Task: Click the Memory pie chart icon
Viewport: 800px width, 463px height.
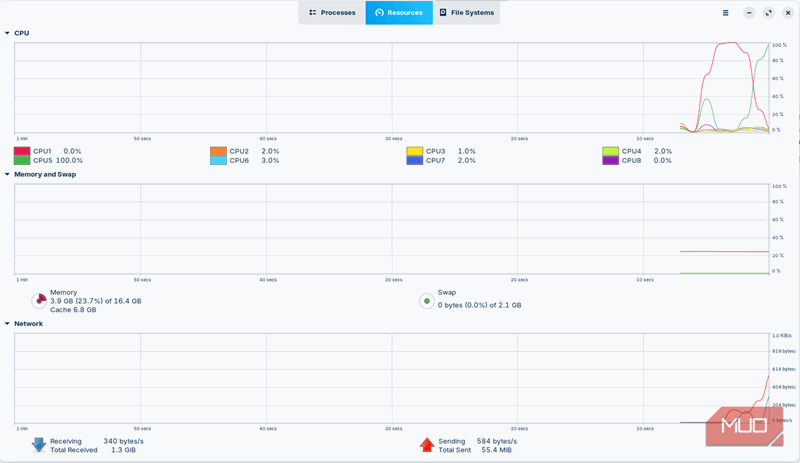Action: [40, 300]
